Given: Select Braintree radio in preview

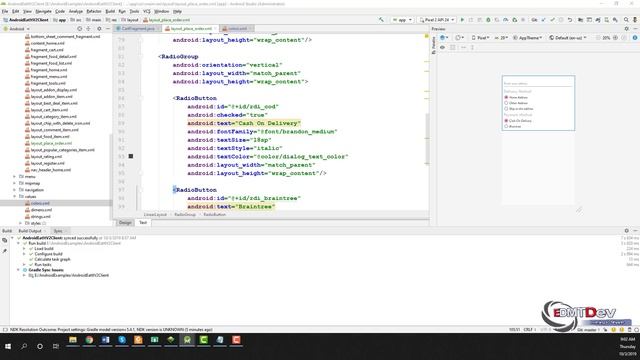Looking at the screenshot, I should pos(506,127).
